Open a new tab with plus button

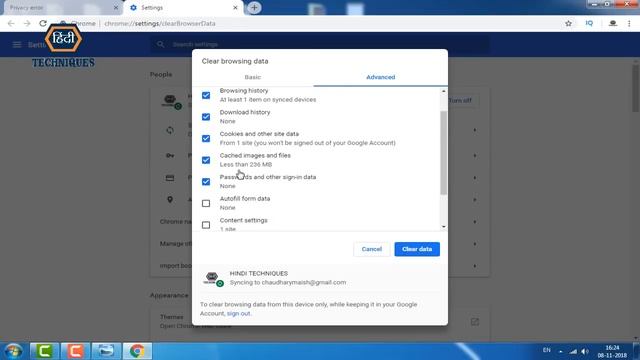coord(254,8)
